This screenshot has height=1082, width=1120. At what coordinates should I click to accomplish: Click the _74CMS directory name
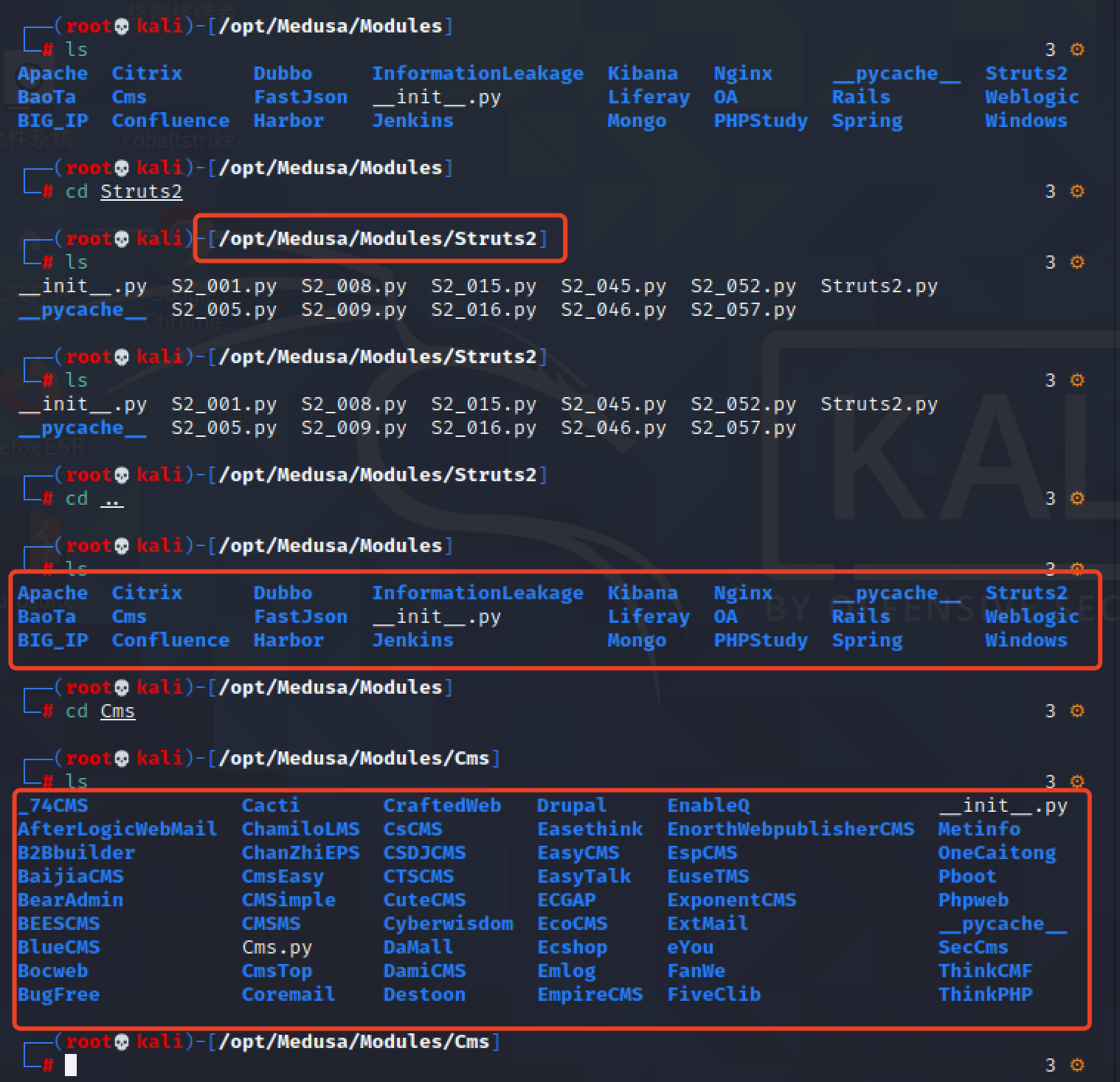[53, 806]
